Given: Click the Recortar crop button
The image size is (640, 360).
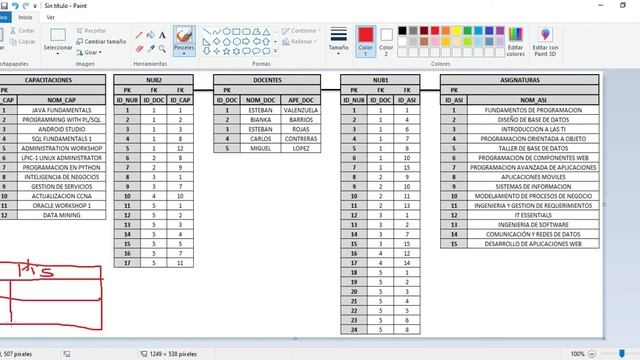Looking at the screenshot, I should 91,31.
